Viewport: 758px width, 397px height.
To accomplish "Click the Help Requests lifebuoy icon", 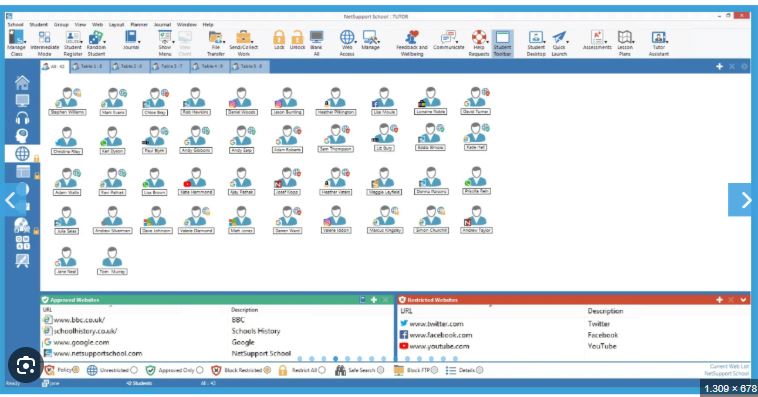I will point(479,37).
